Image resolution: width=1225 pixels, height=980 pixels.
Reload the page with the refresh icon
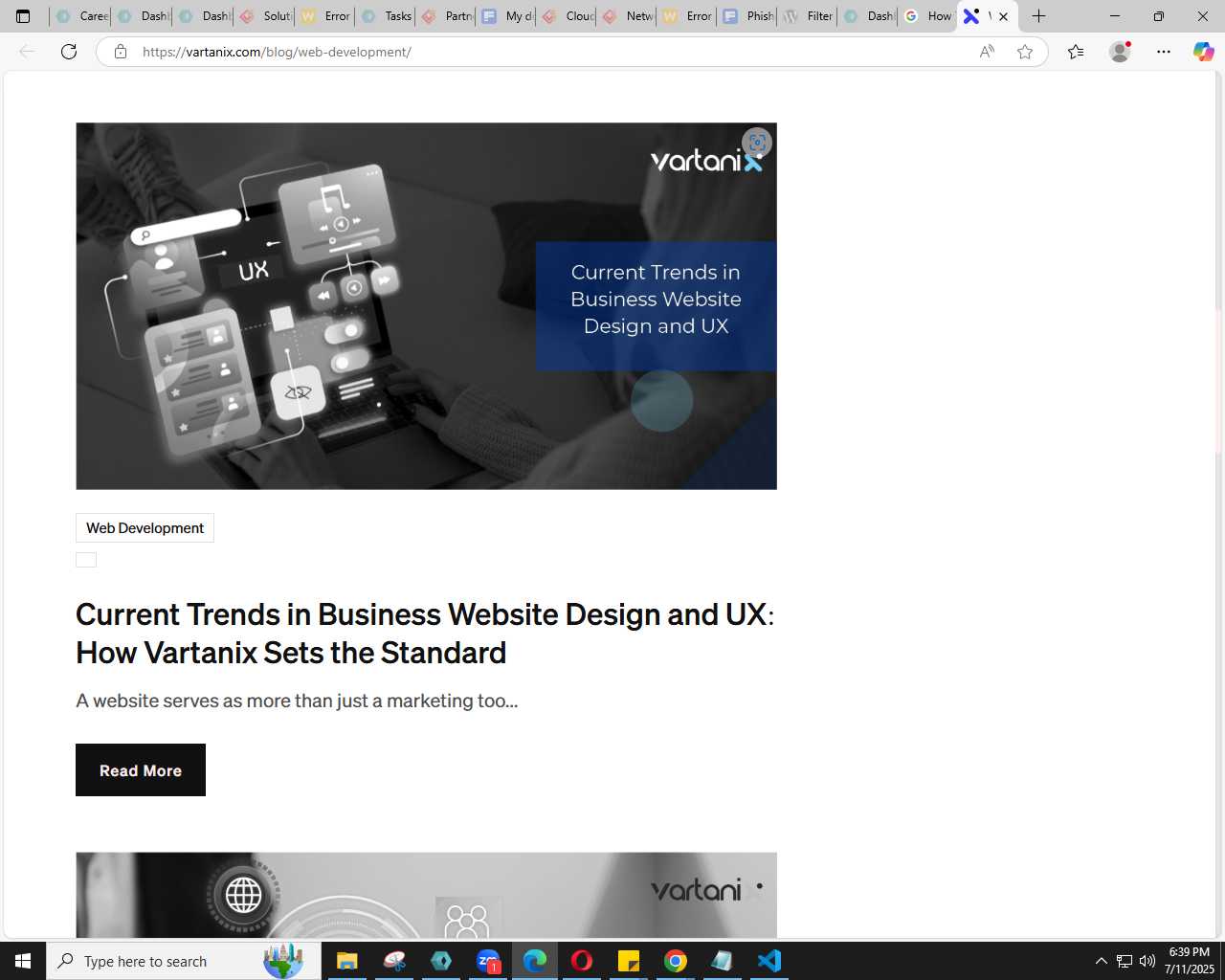click(x=69, y=52)
